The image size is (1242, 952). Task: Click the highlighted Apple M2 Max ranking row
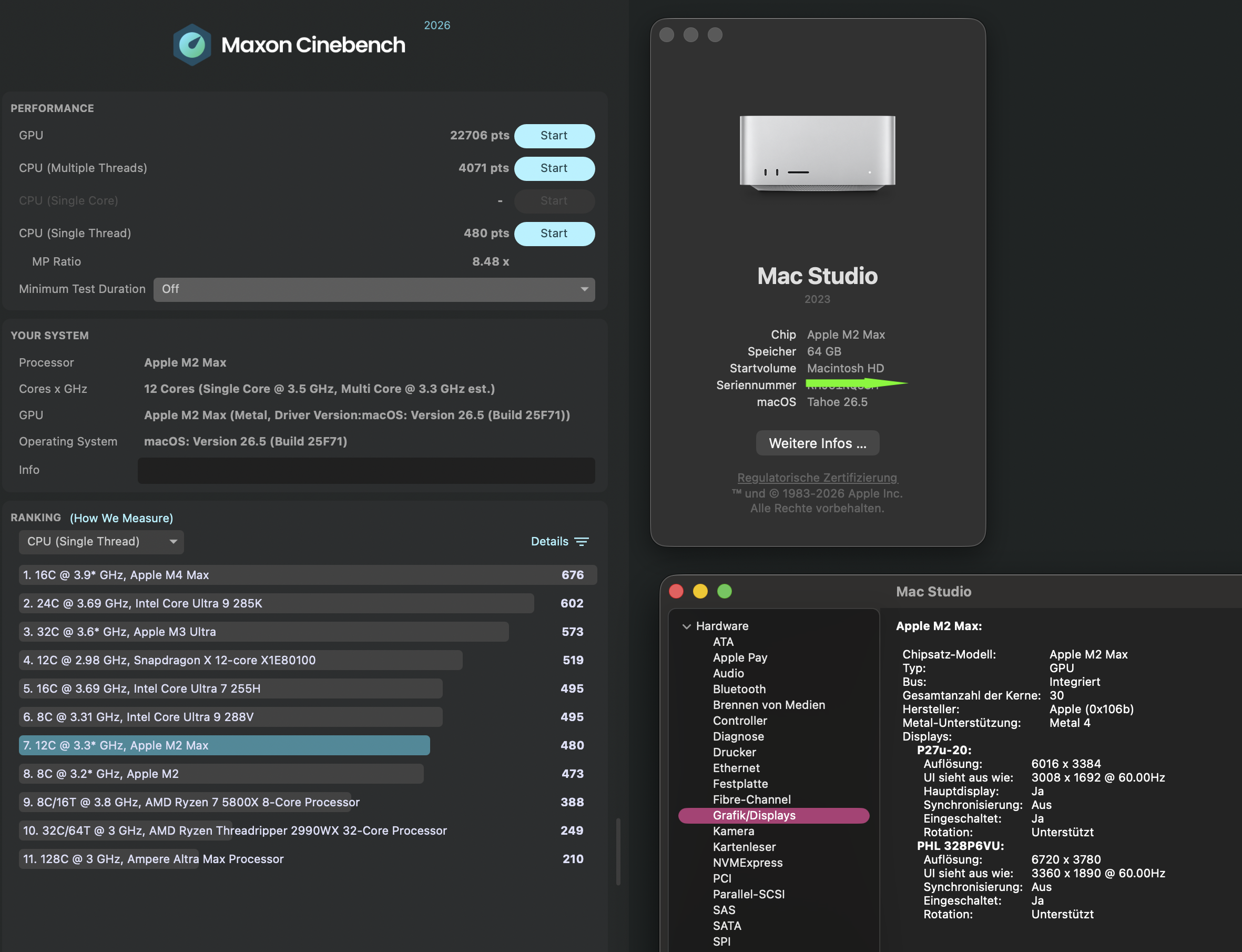[x=308, y=746]
